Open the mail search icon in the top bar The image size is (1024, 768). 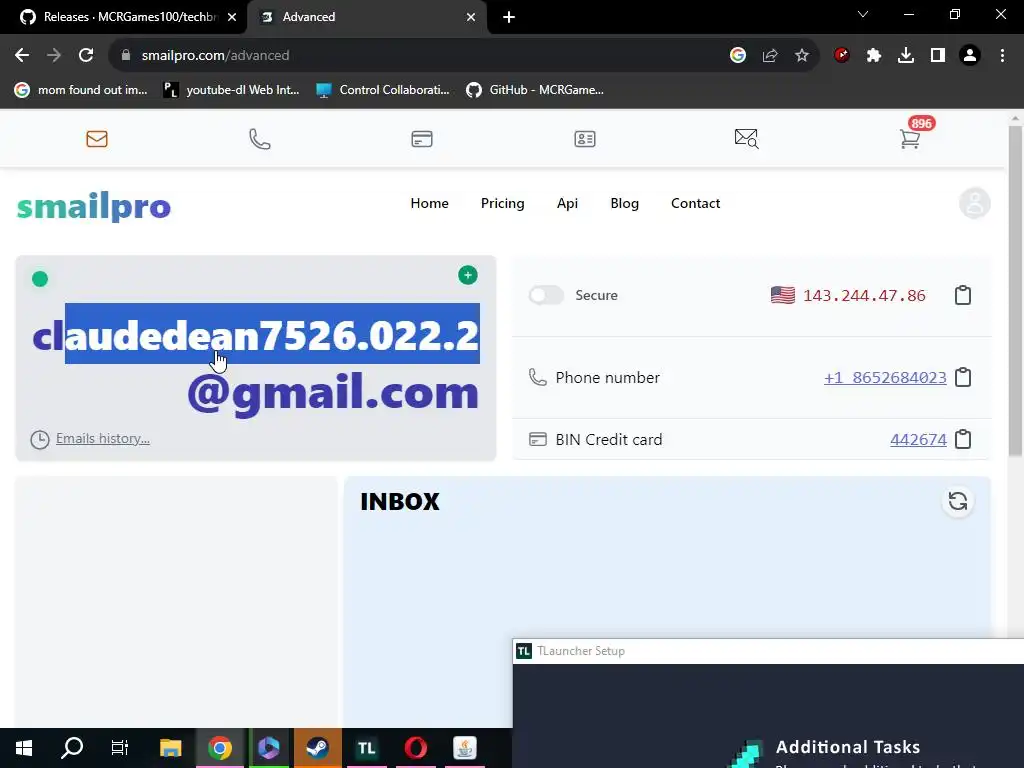click(746, 138)
